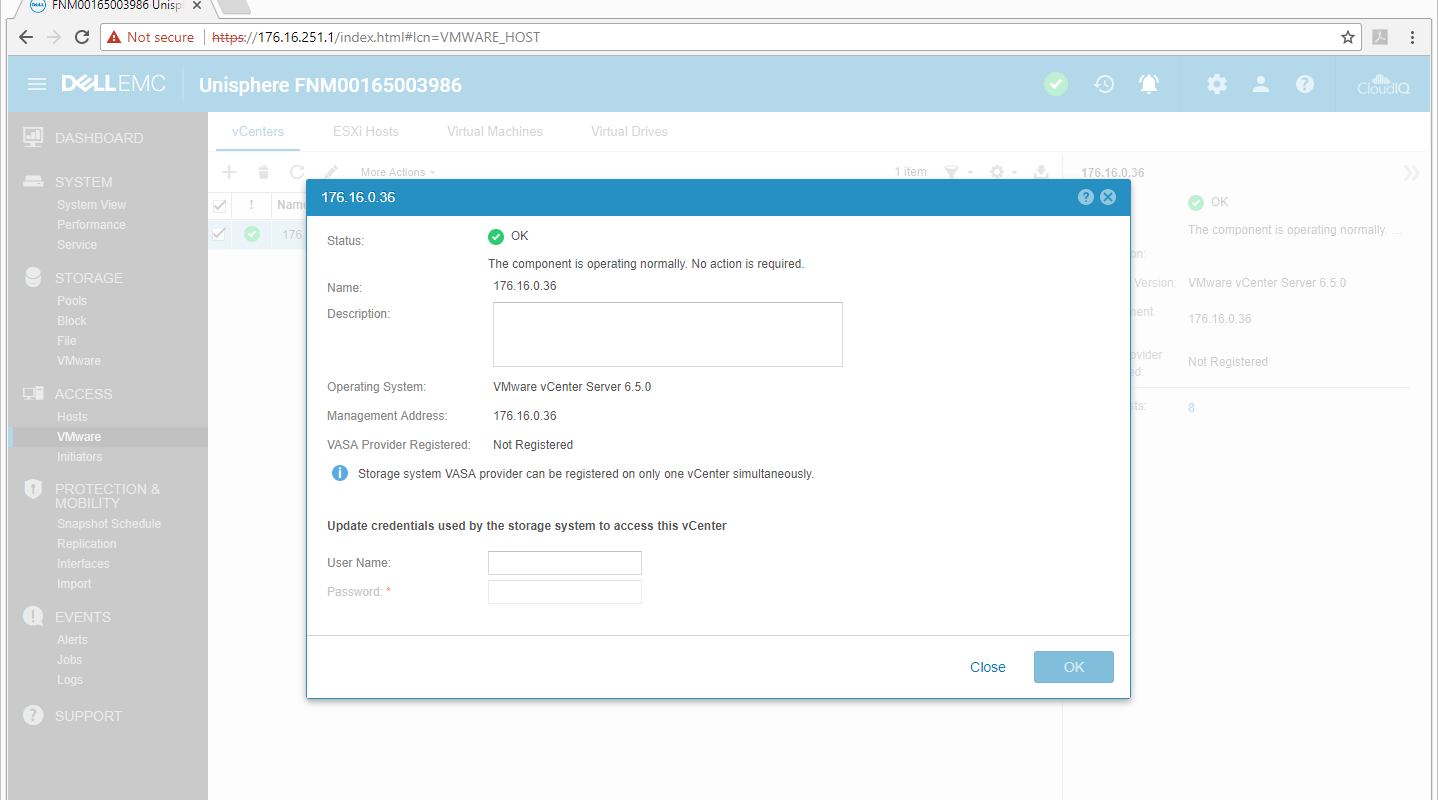
Task: Open Jobs under Events
Action: [x=70, y=660]
